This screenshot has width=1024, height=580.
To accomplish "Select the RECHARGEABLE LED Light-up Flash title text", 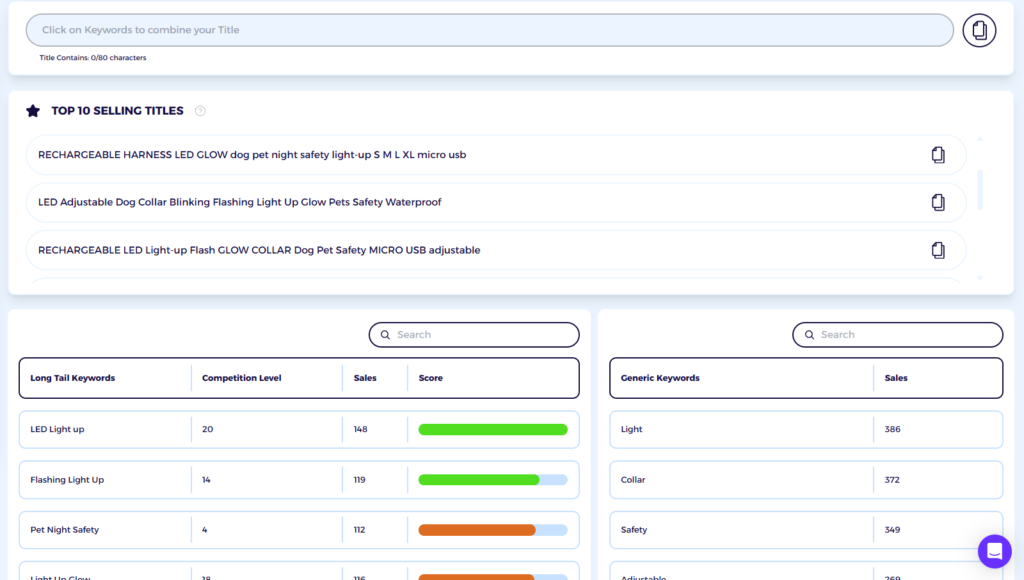I will [x=259, y=250].
